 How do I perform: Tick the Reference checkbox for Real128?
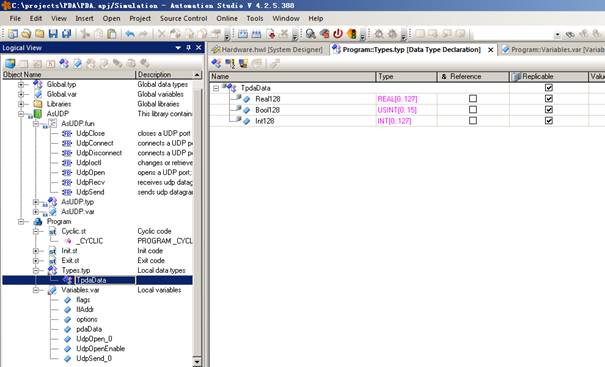pos(473,99)
